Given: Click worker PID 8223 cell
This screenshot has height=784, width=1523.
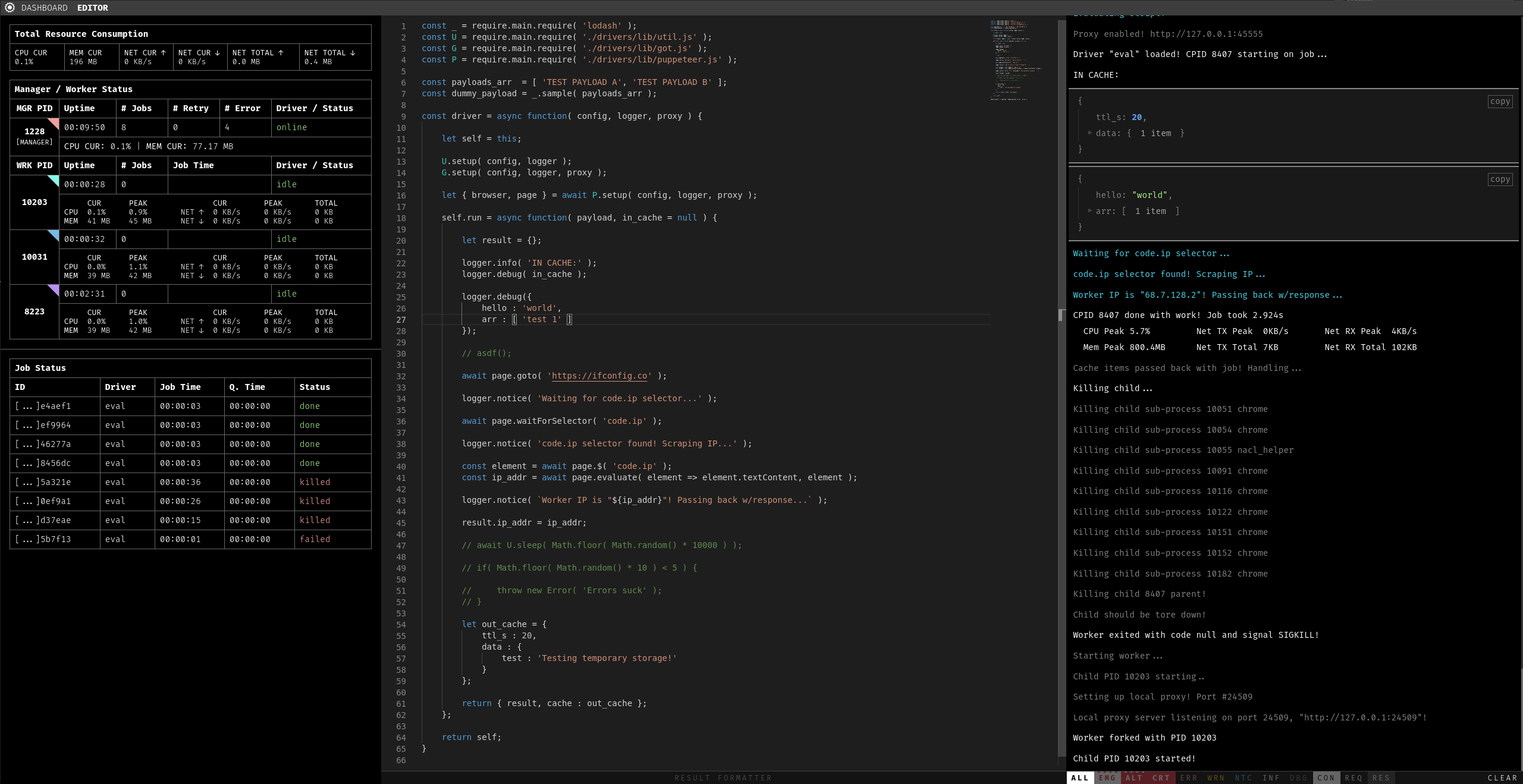Looking at the screenshot, I should tap(34, 311).
